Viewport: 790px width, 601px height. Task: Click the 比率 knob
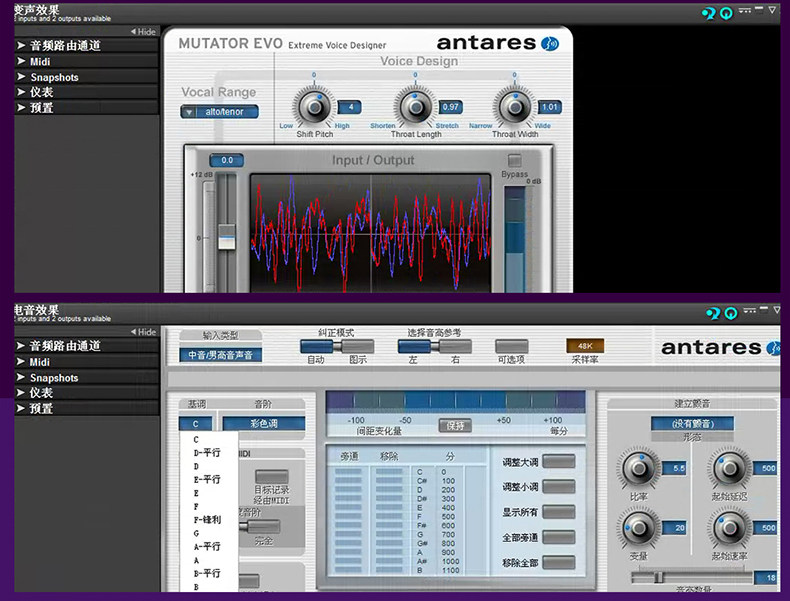[639, 468]
